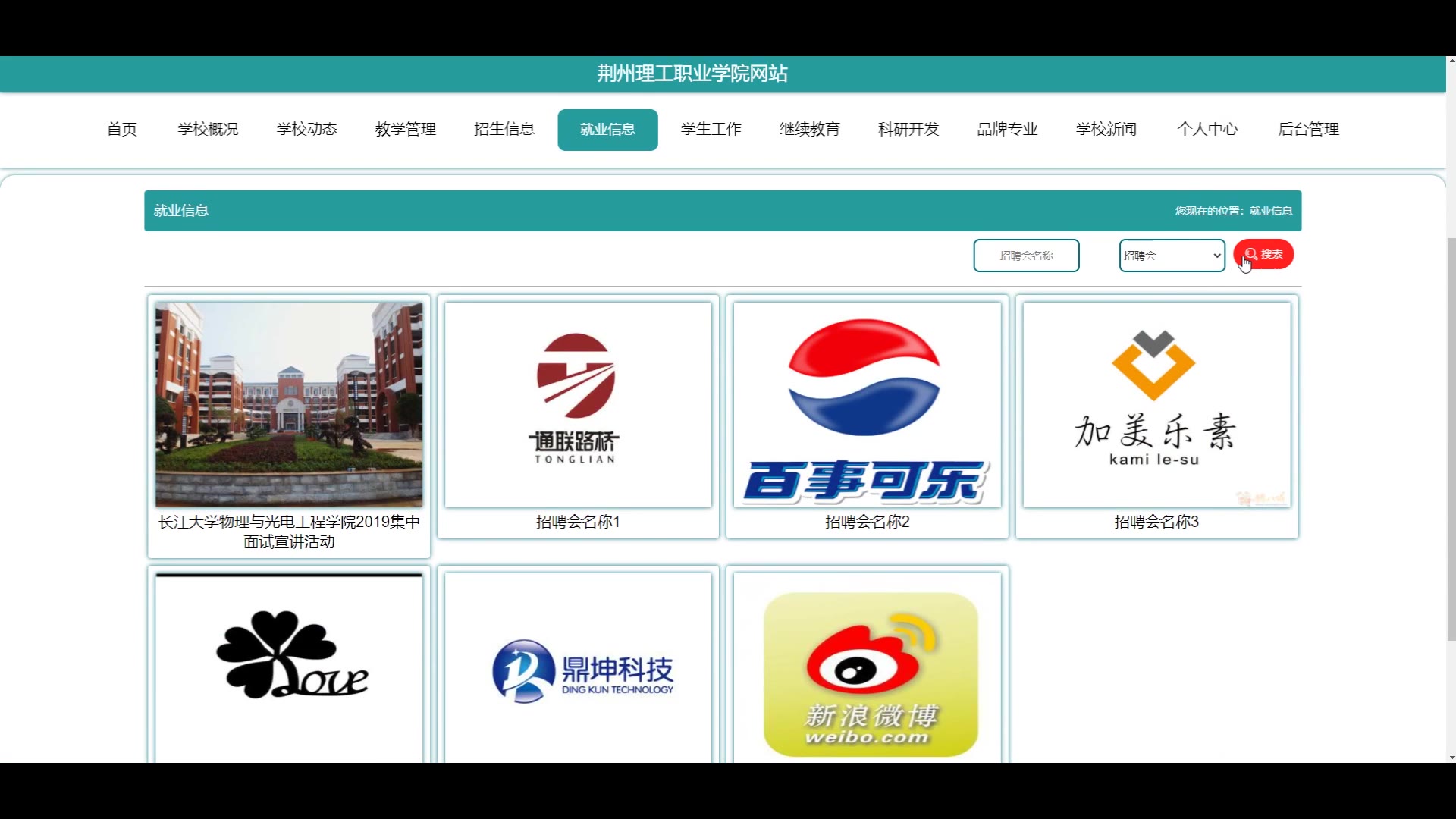Open the 鼎坤科技 Ding Kun Technology card
This screenshot has height=819, width=1456.
pyautogui.click(x=578, y=666)
